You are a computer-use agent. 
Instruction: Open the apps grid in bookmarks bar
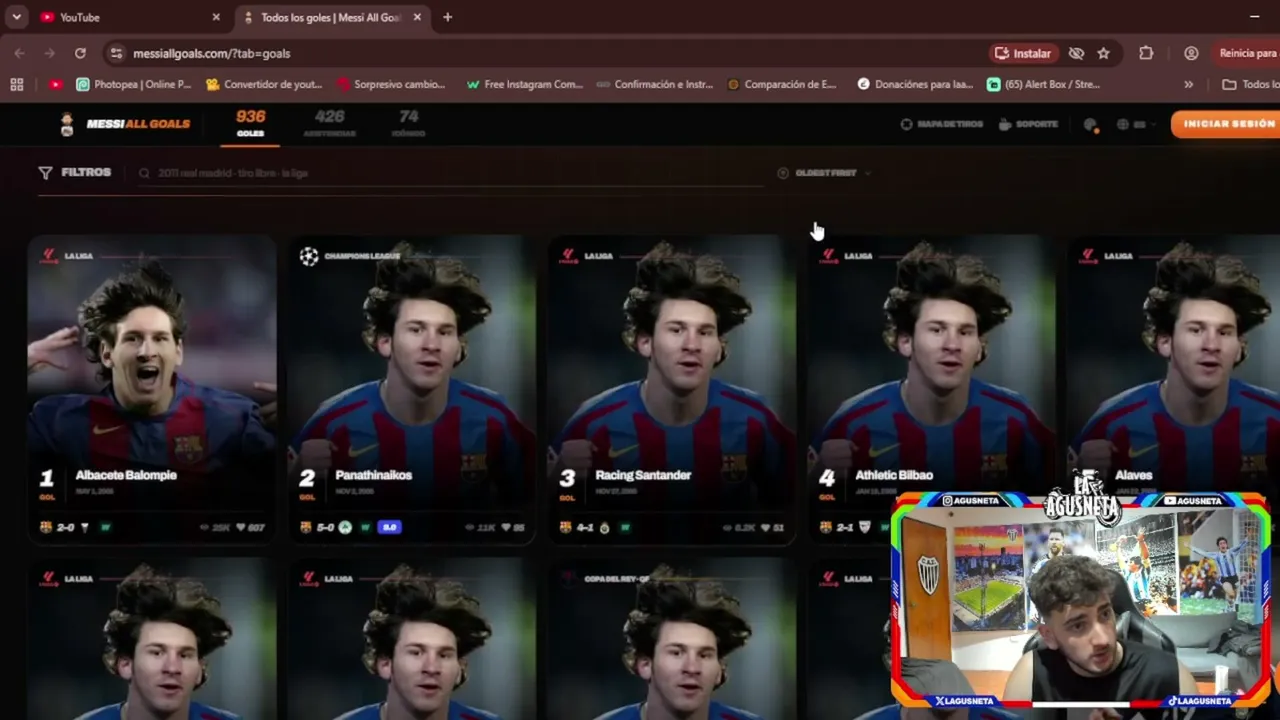tap(17, 85)
